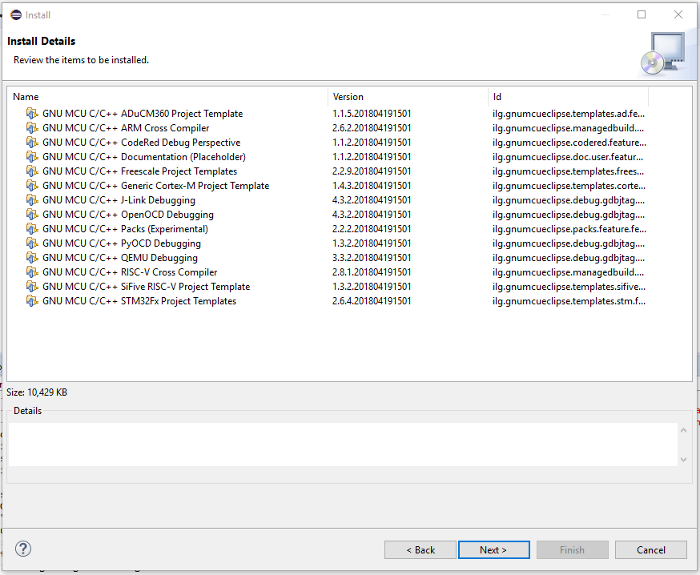Open the help question mark icon

pos(23,549)
